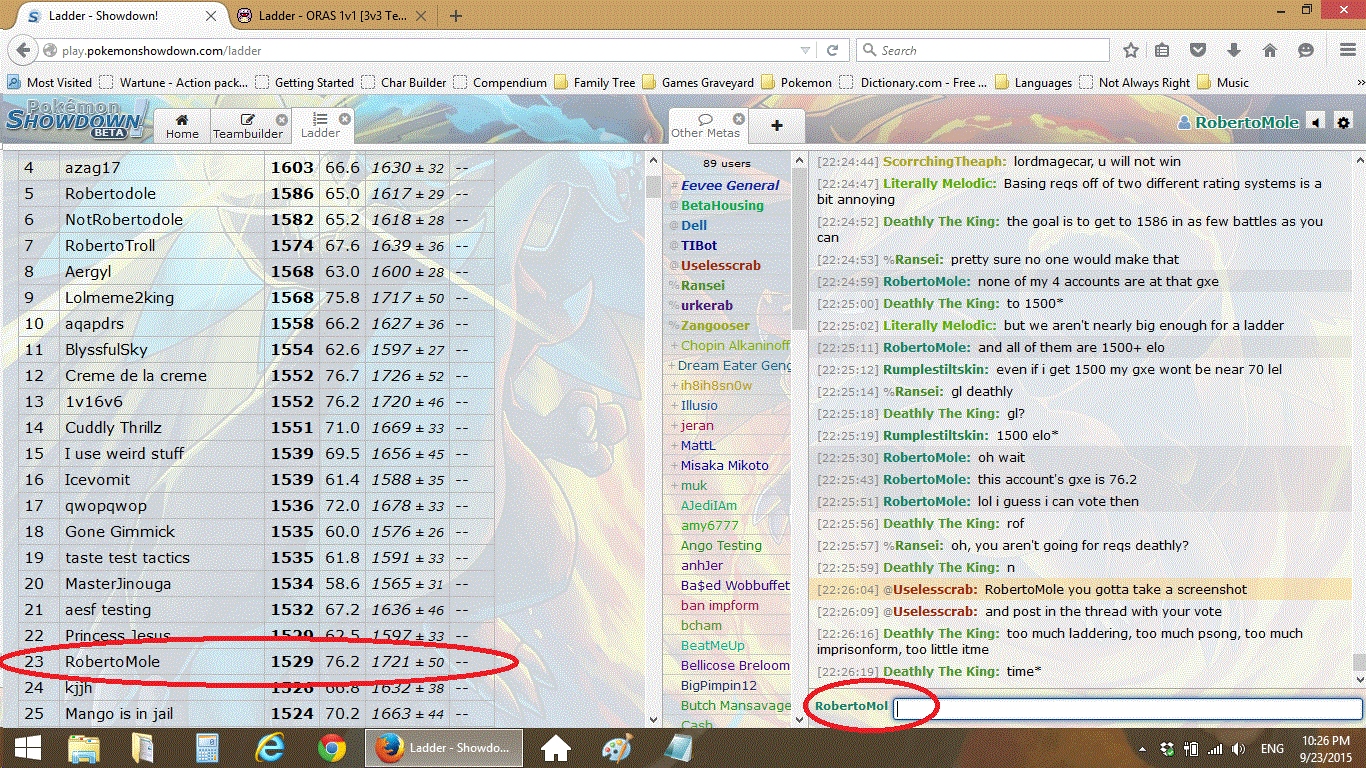
Task: Expand the URL bar history dropdown
Action: click(x=806, y=50)
